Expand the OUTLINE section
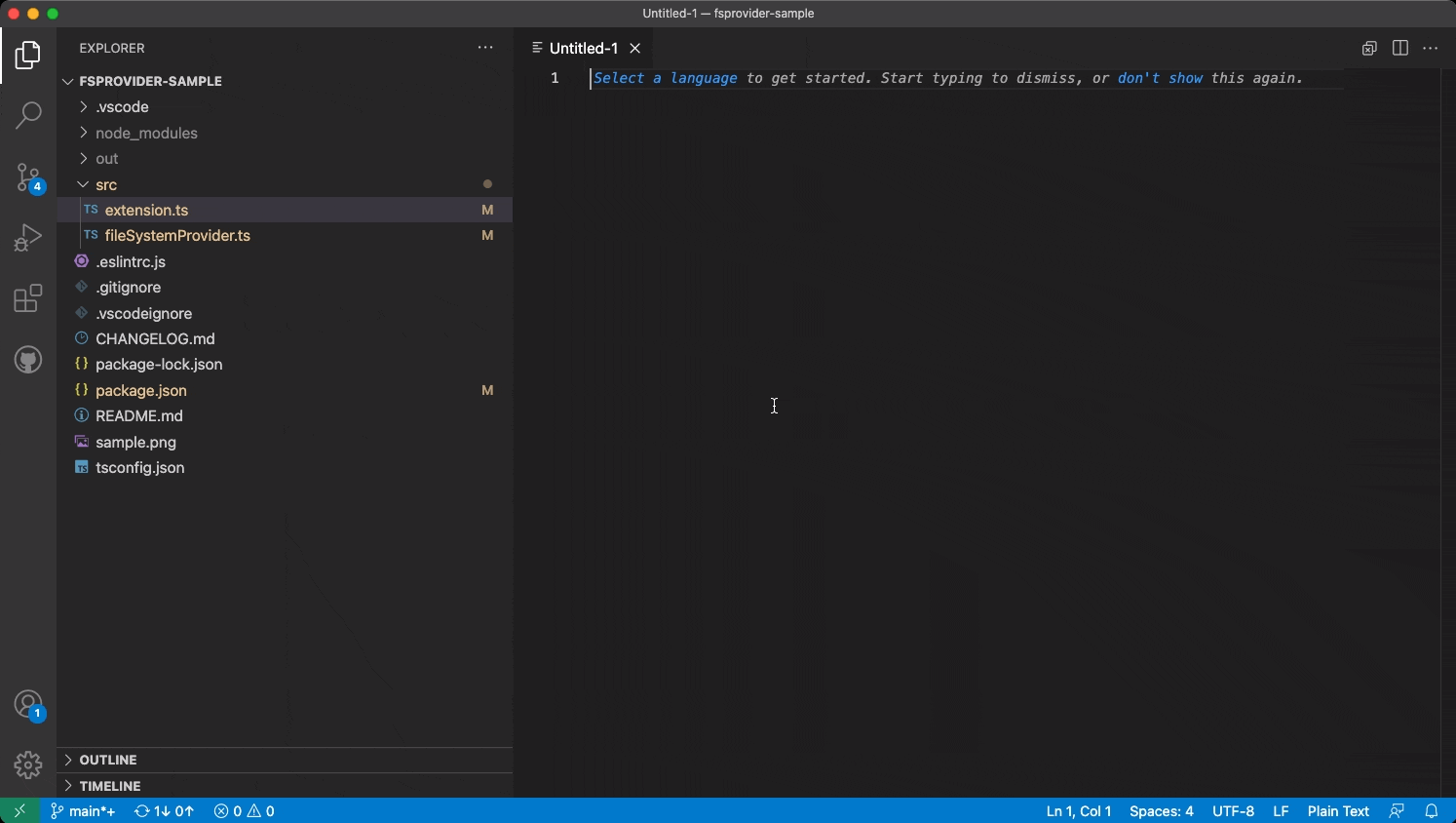 (107, 760)
